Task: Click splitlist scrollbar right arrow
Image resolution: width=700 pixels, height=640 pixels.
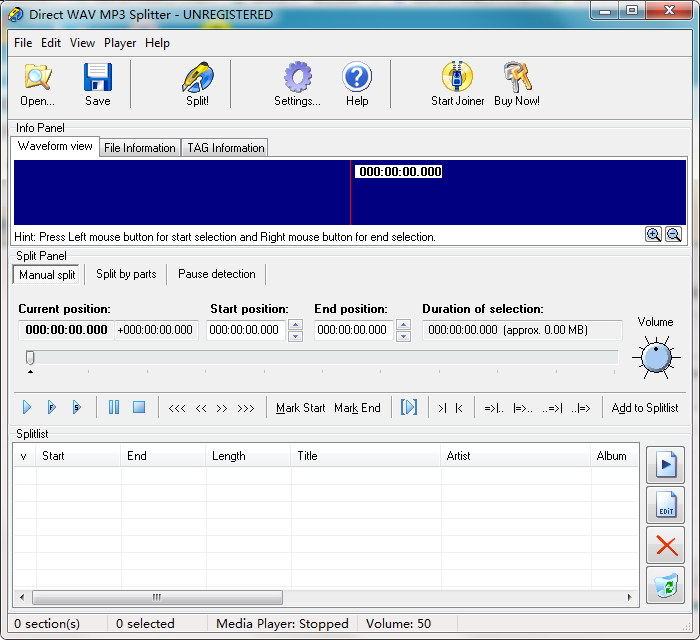Action: (630, 597)
